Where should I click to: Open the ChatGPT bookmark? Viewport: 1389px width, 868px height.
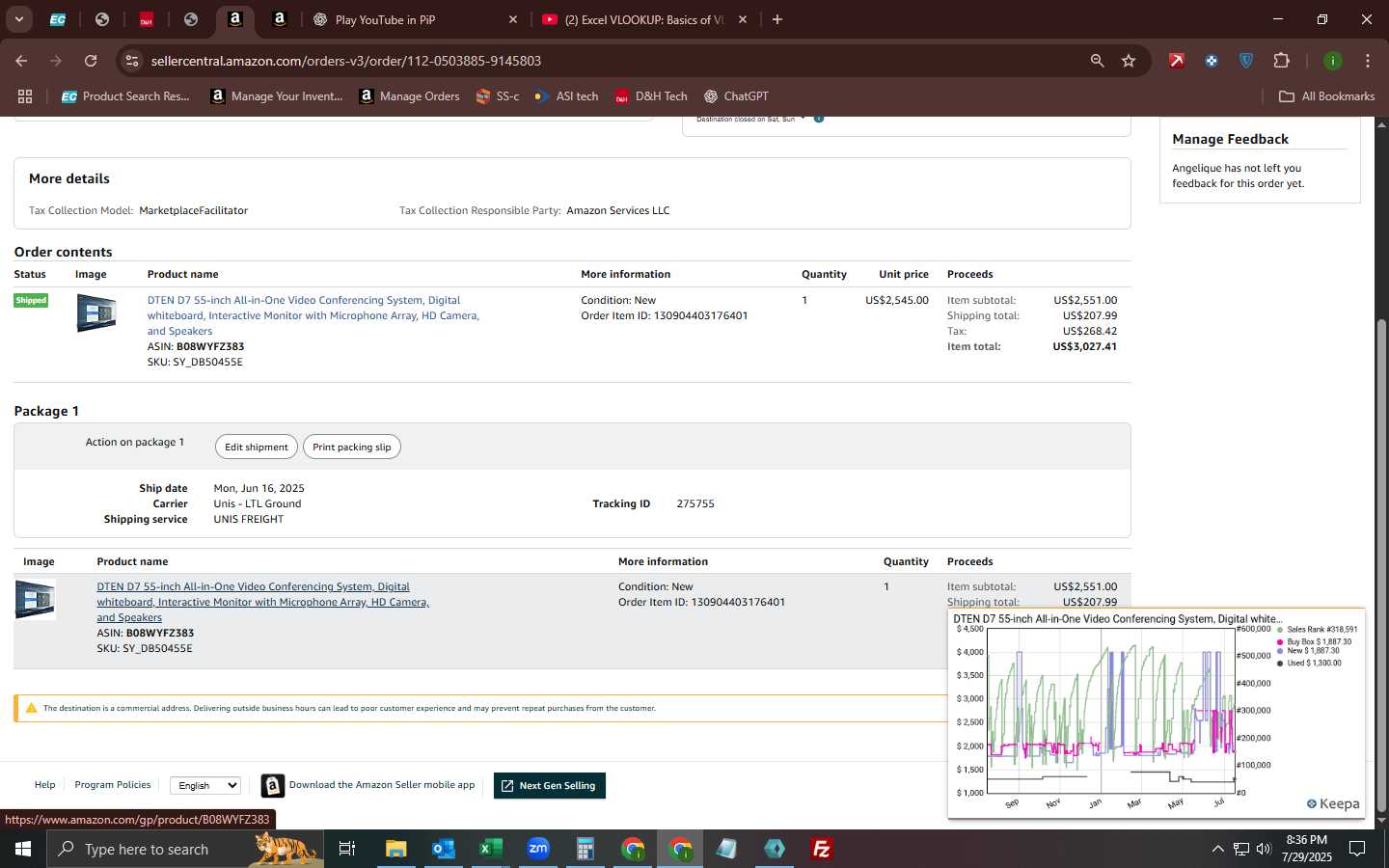point(736,96)
